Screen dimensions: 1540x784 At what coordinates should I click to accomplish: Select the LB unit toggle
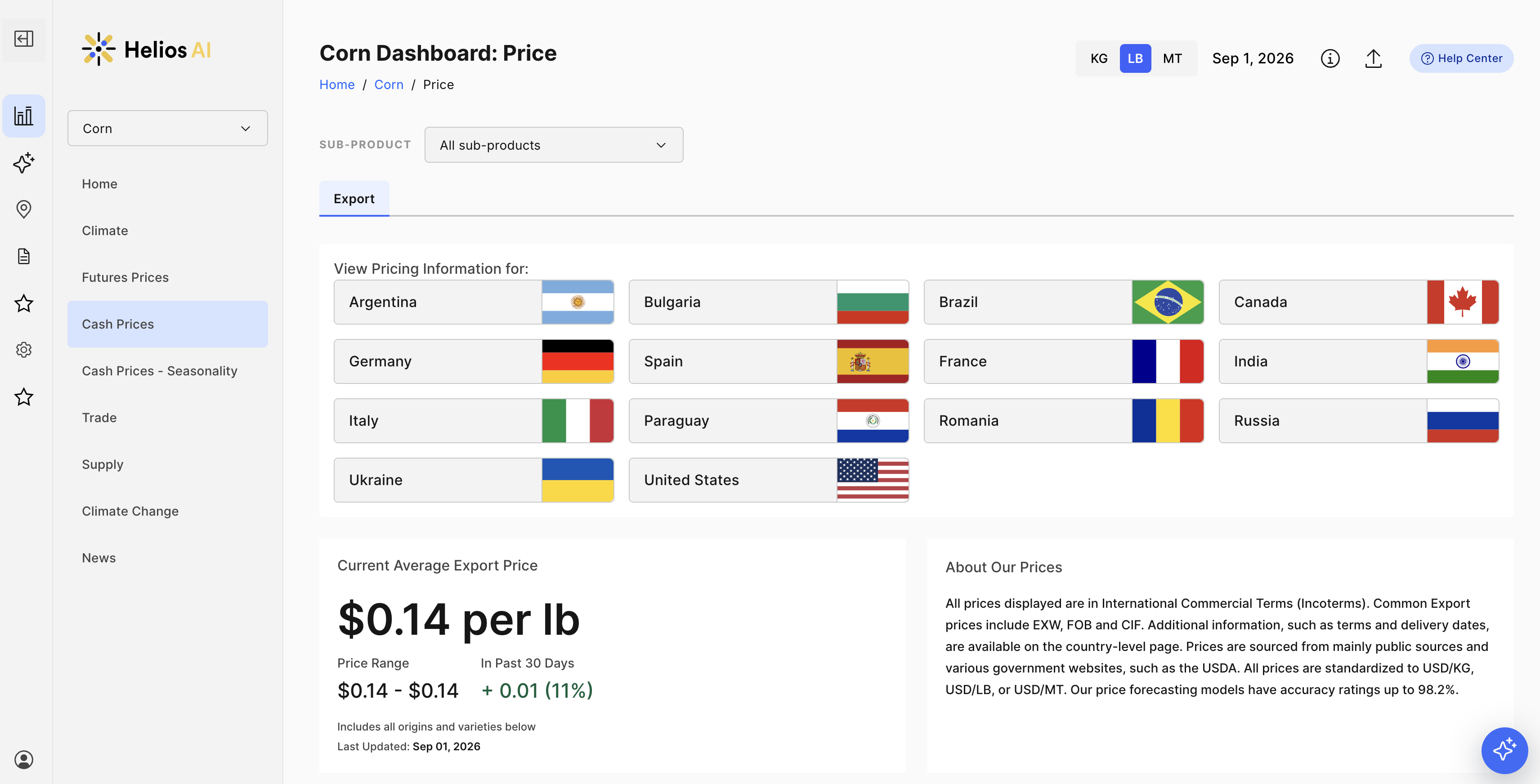coord(1135,58)
